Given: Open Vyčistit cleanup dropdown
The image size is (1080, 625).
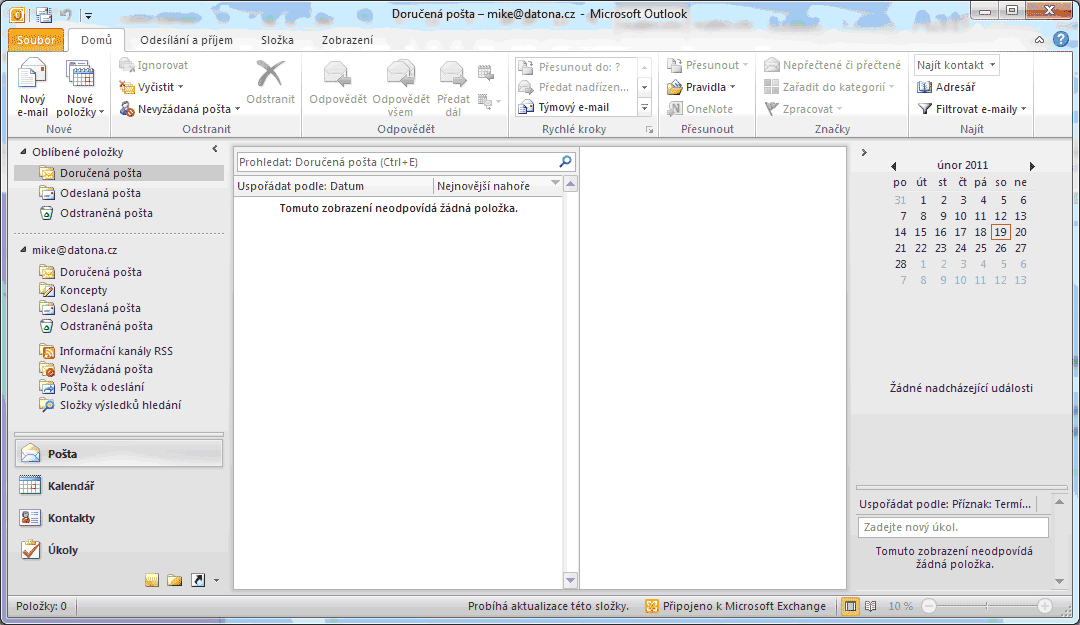Looking at the screenshot, I should click(x=152, y=87).
